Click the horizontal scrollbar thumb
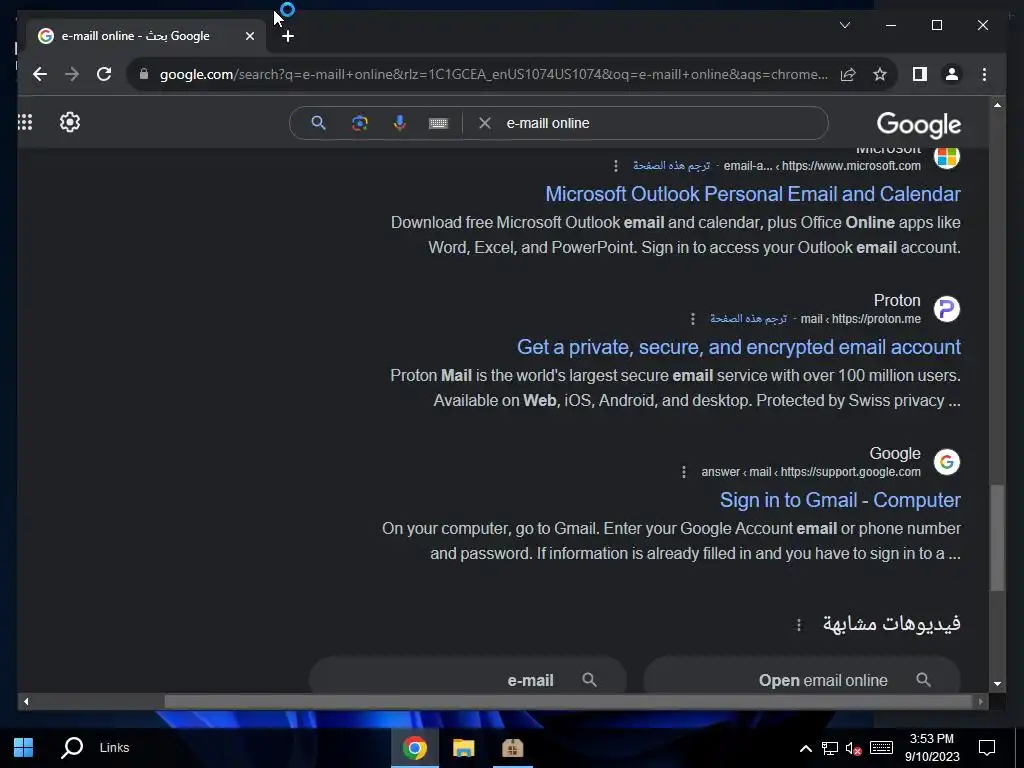The height and width of the screenshot is (768, 1024). coord(568,702)
